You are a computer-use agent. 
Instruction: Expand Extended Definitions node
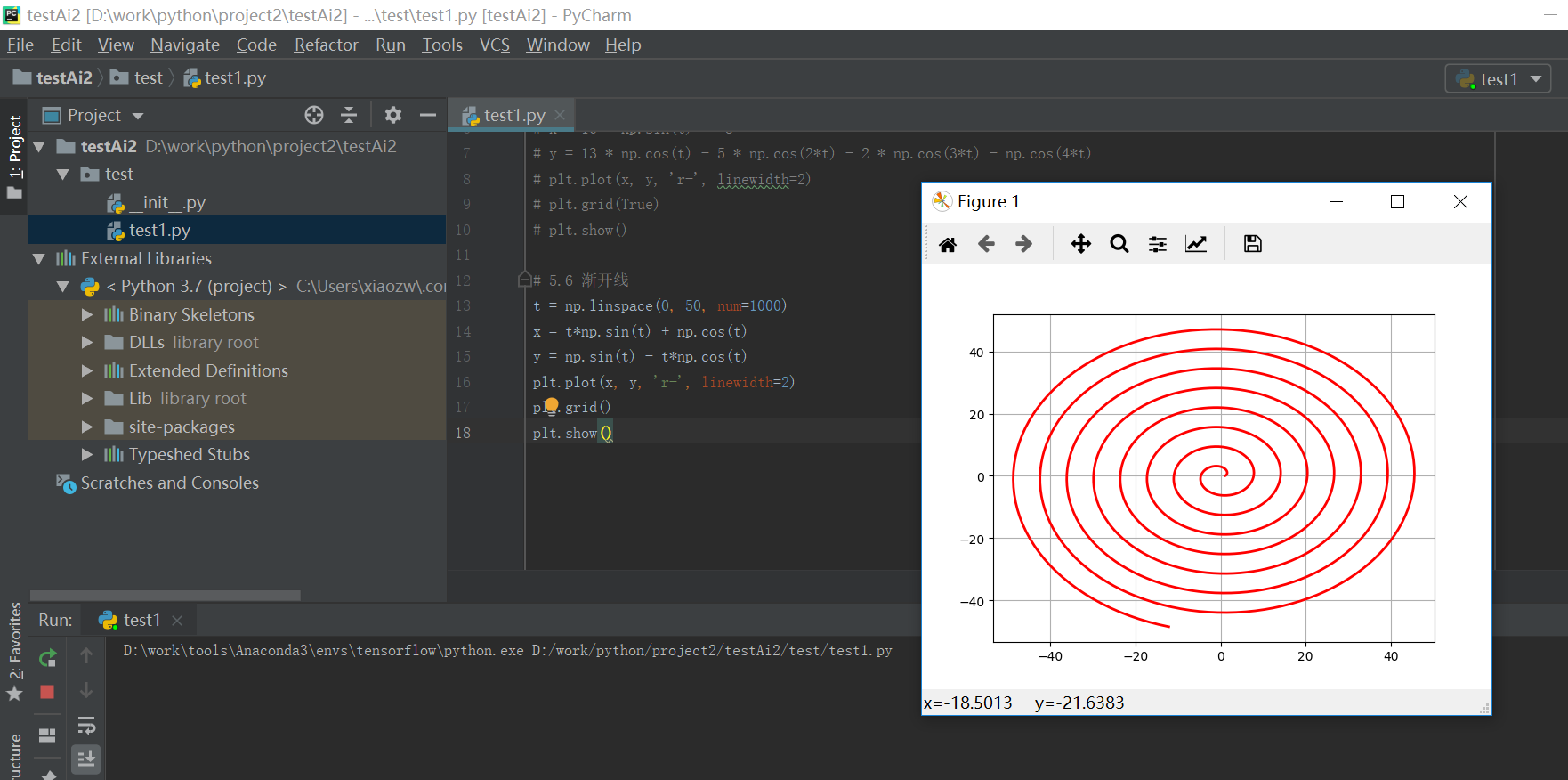[87, 370]
